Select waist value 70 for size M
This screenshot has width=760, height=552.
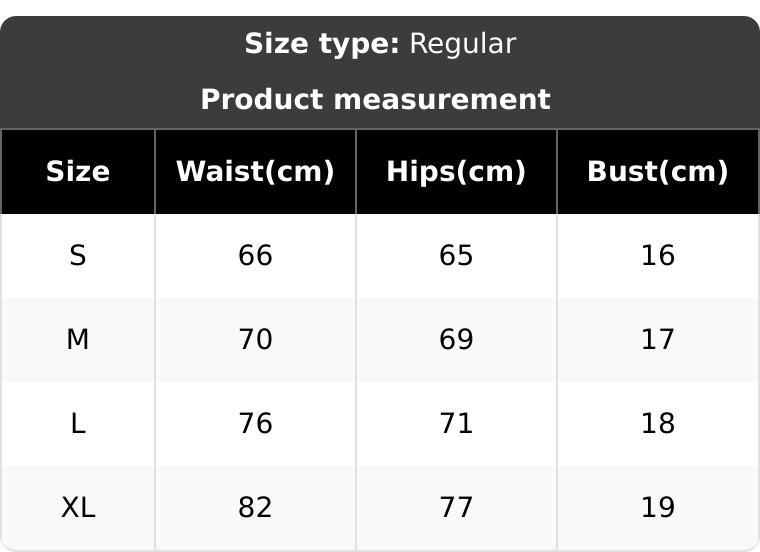(255, 340)
